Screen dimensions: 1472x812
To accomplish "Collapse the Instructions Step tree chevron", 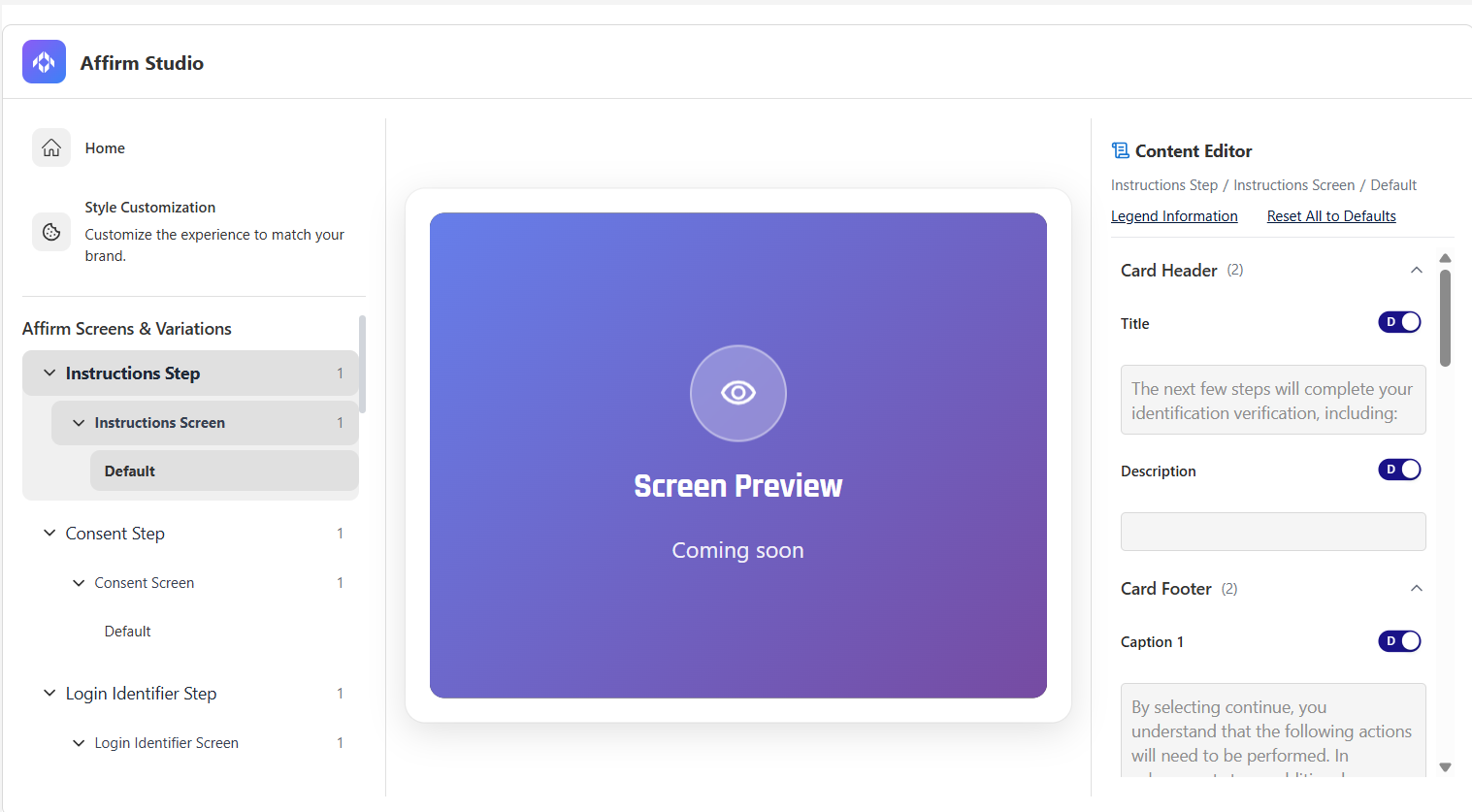I will (49, 374).
